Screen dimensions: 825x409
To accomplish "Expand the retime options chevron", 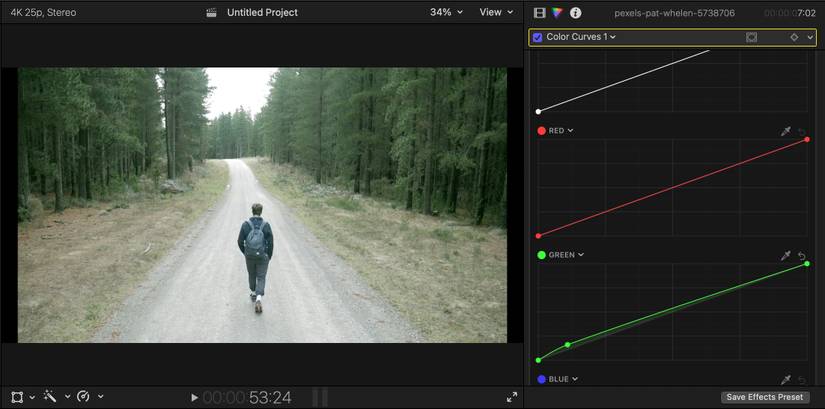I will (100, 397).
